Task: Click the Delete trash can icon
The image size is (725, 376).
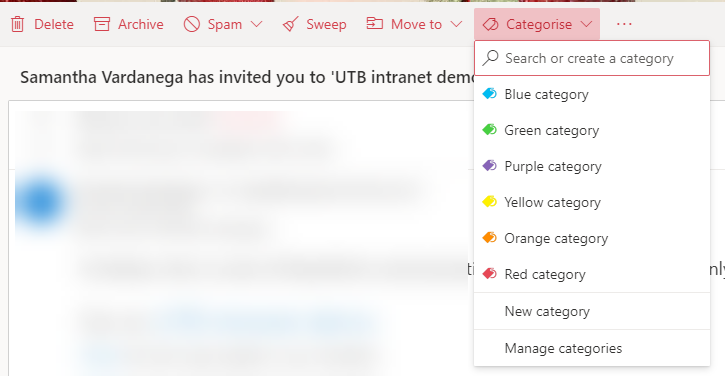Action: coord(18,24)
